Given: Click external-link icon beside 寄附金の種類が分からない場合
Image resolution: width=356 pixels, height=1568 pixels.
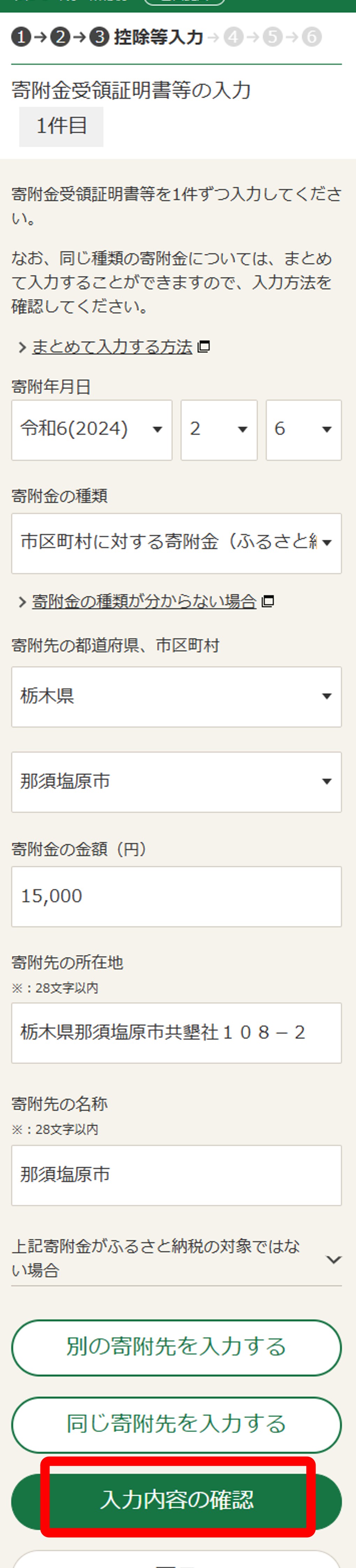Looking at the screenshot, I should click(268, 602).
